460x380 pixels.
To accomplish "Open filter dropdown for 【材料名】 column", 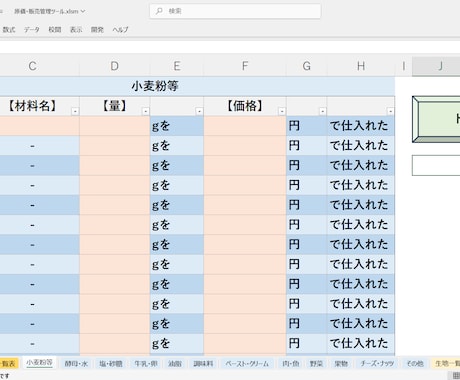I will [75, 111].
